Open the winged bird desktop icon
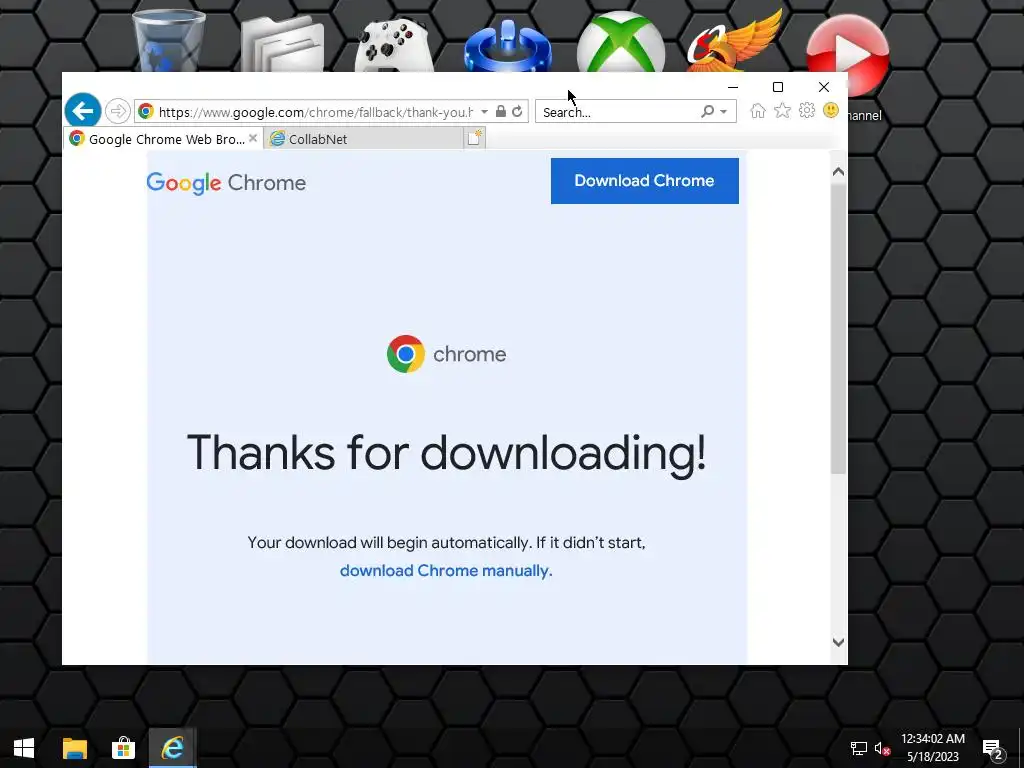Viewport: 1024px width, 768px height. 735,40
